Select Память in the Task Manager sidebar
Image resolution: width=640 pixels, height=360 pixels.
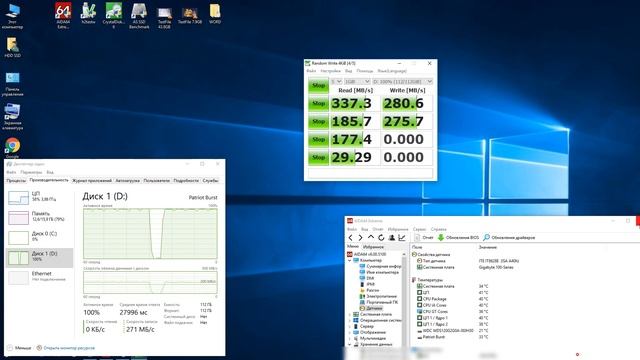click(x=39, y=217)
